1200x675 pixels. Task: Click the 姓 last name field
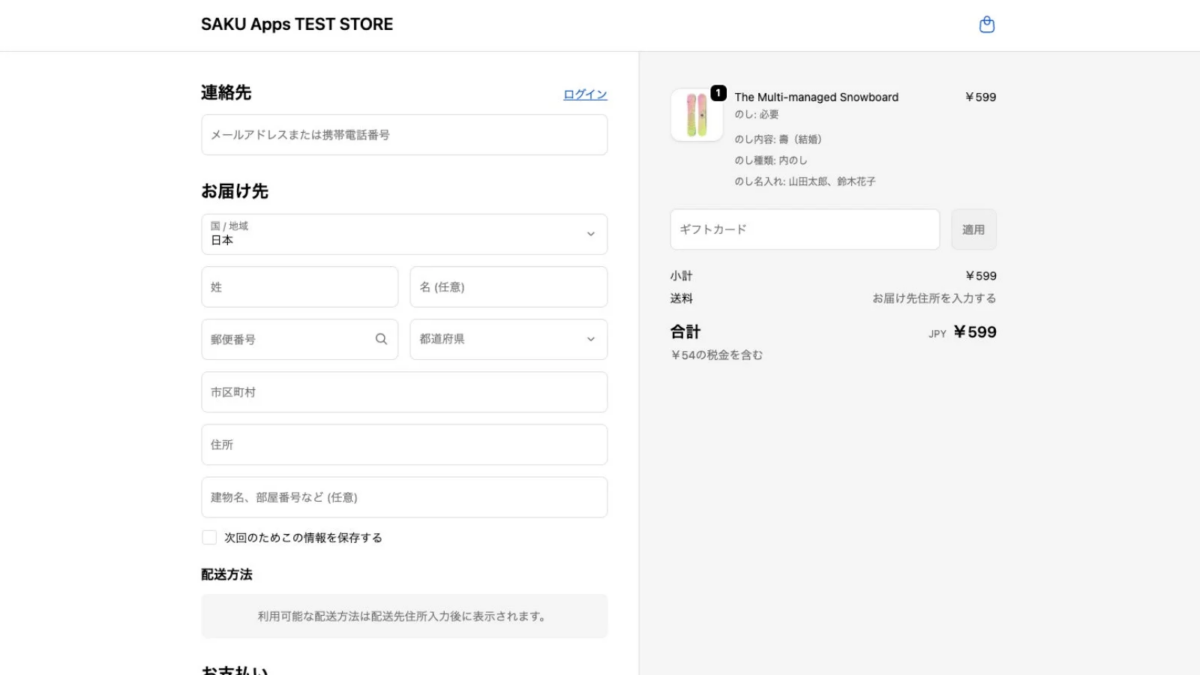click(x=299, y=287)
